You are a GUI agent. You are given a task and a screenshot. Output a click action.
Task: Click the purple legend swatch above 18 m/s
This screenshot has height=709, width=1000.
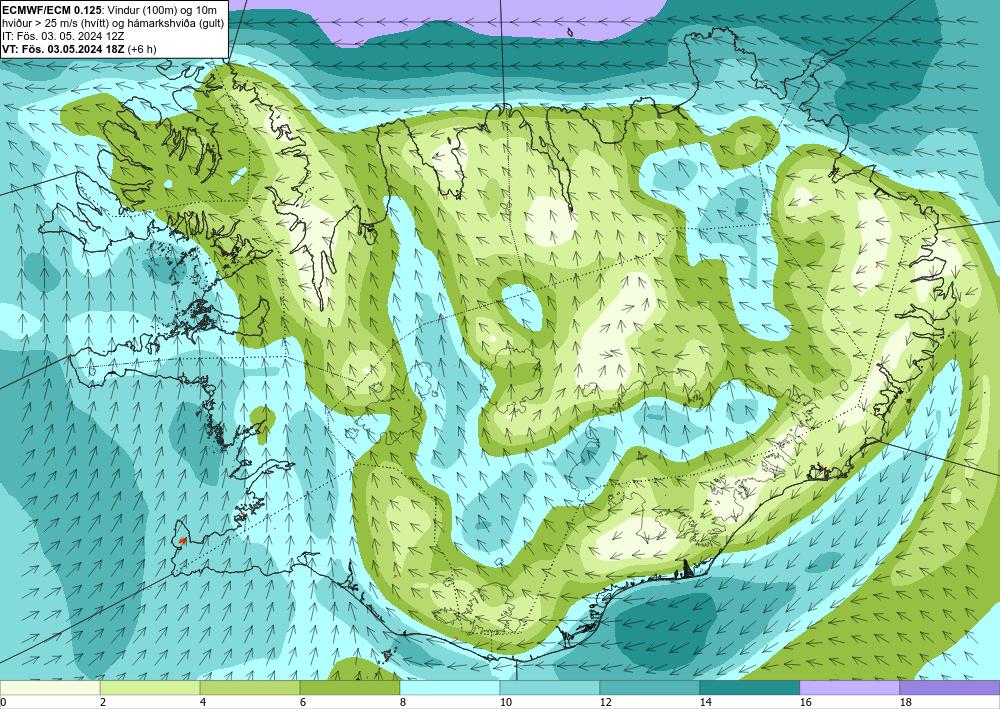(950, 688)
